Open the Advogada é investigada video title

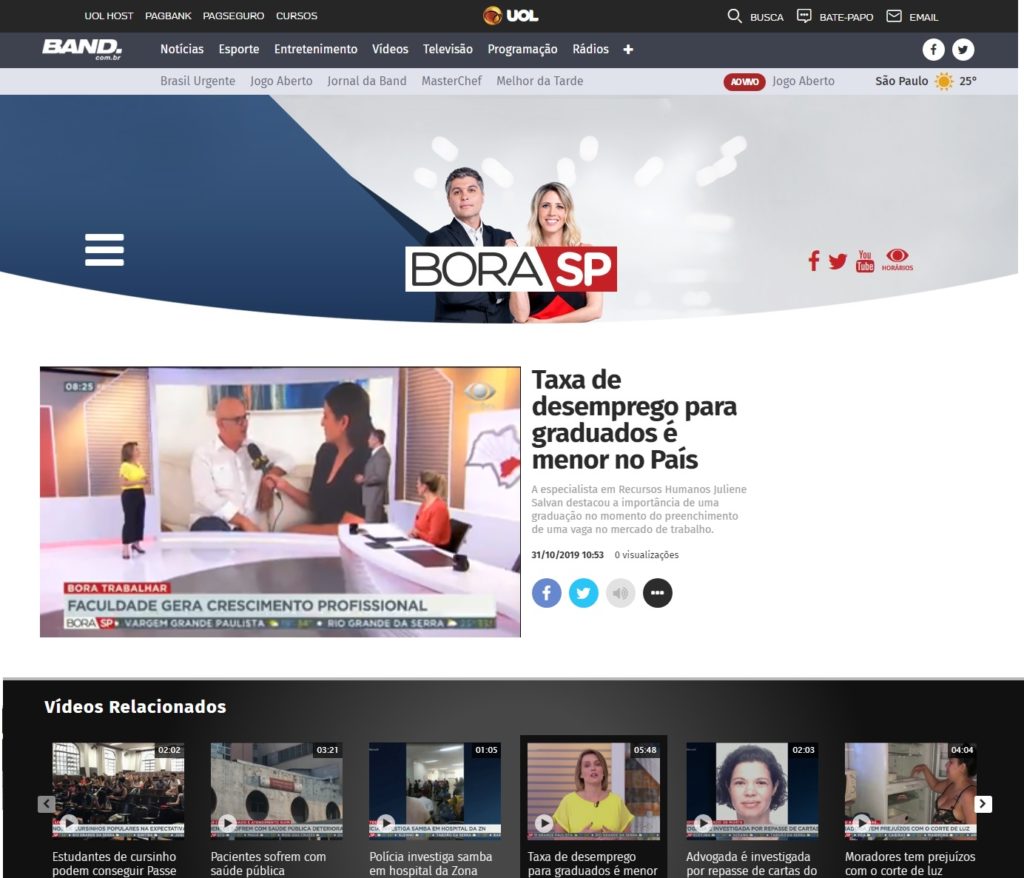tap(752, 864)
